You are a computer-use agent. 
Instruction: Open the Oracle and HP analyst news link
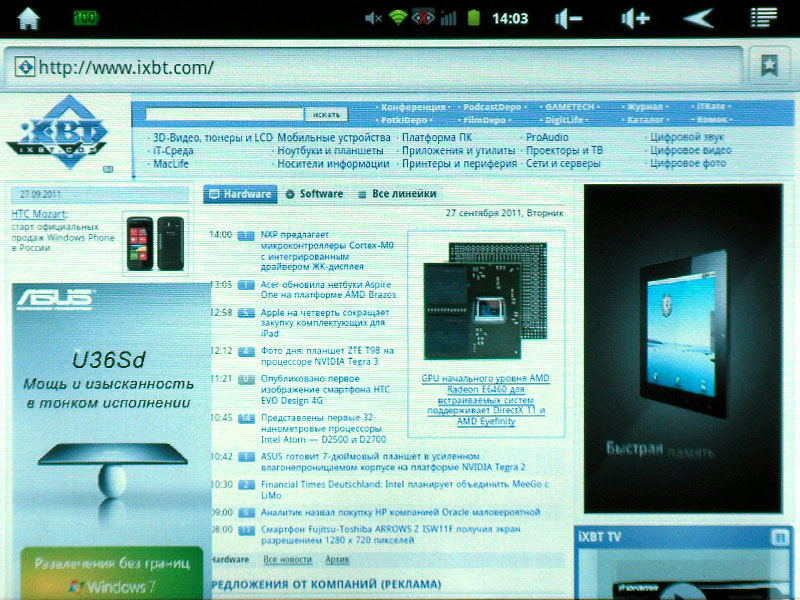[x=401, y=513]
